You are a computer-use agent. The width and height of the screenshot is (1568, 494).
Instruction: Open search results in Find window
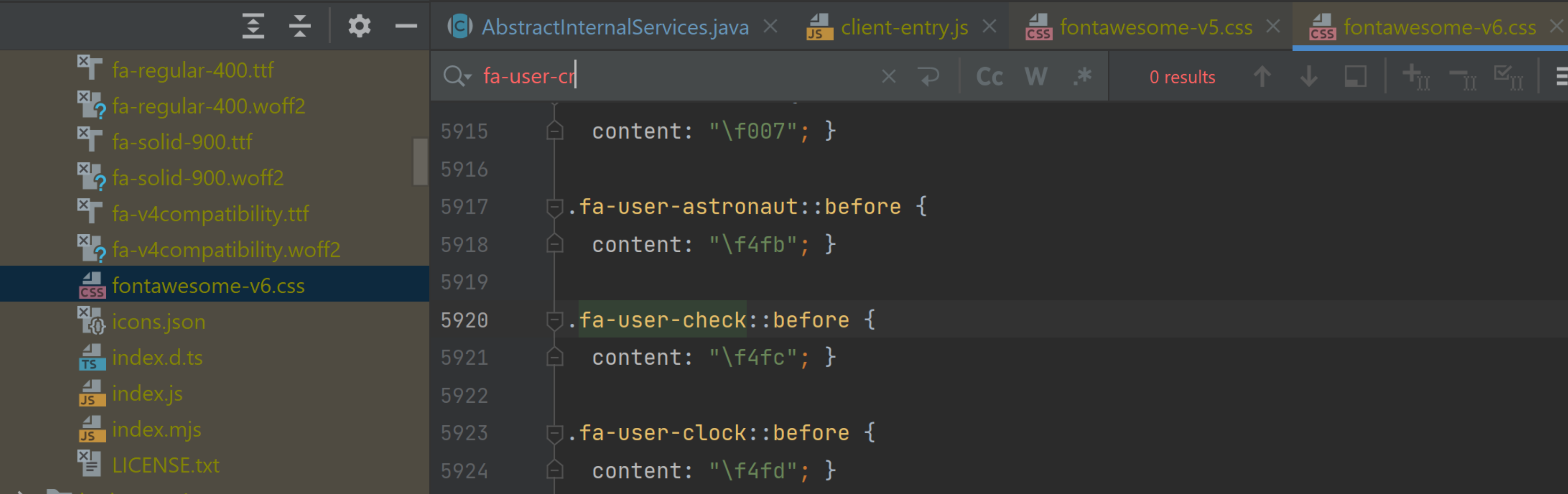pyautogui.click(x=1355, y=77)
